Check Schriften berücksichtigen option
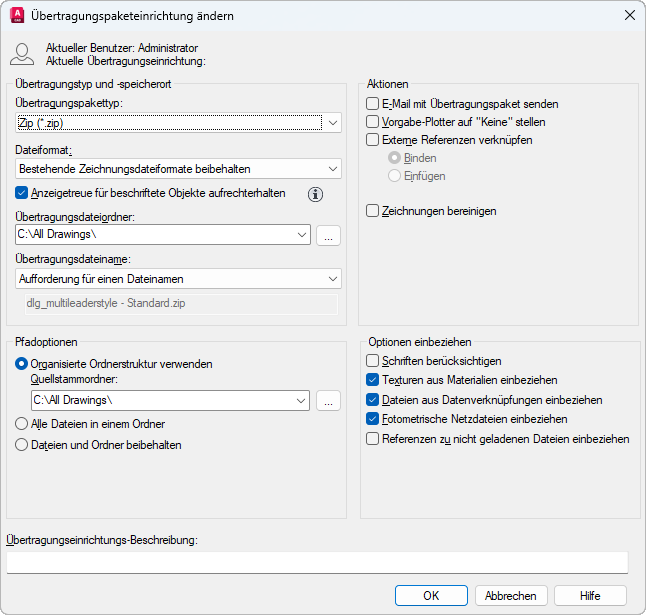This screenshot has height=615, width=646. (373, 361)
